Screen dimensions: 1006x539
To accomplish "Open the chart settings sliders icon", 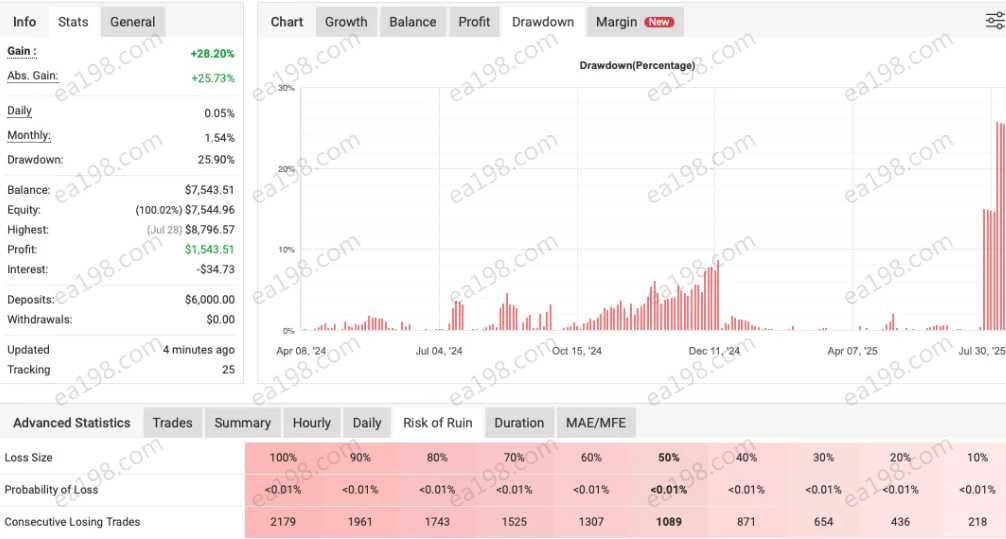I will click(995, 21).
